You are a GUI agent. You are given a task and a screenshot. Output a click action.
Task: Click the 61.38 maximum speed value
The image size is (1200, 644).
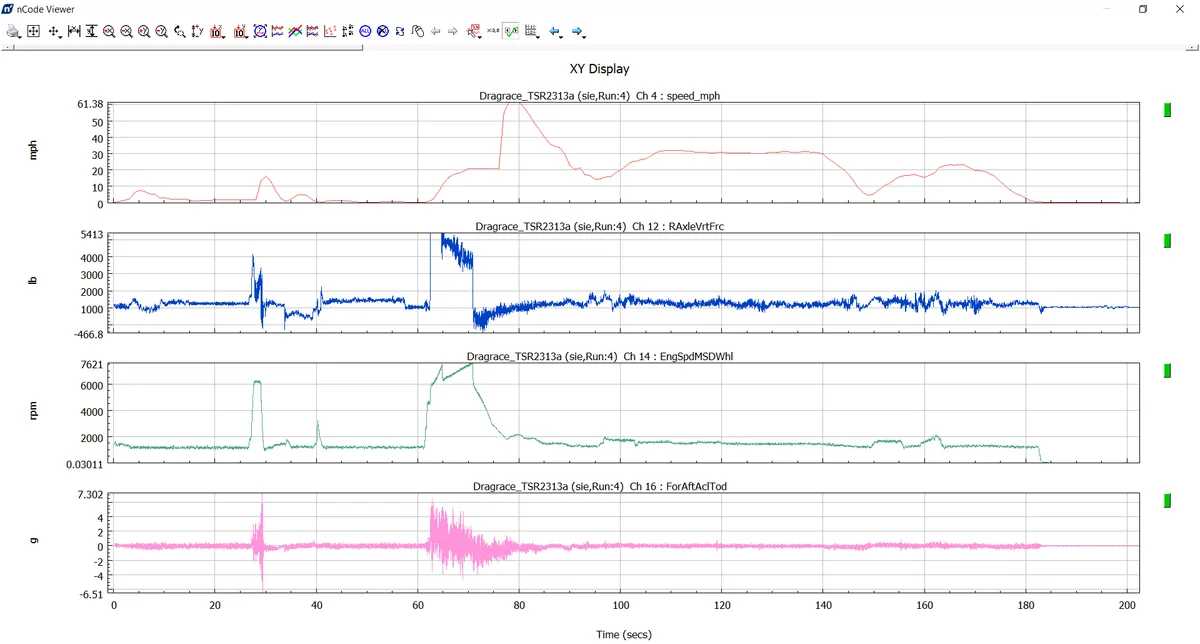90,104
